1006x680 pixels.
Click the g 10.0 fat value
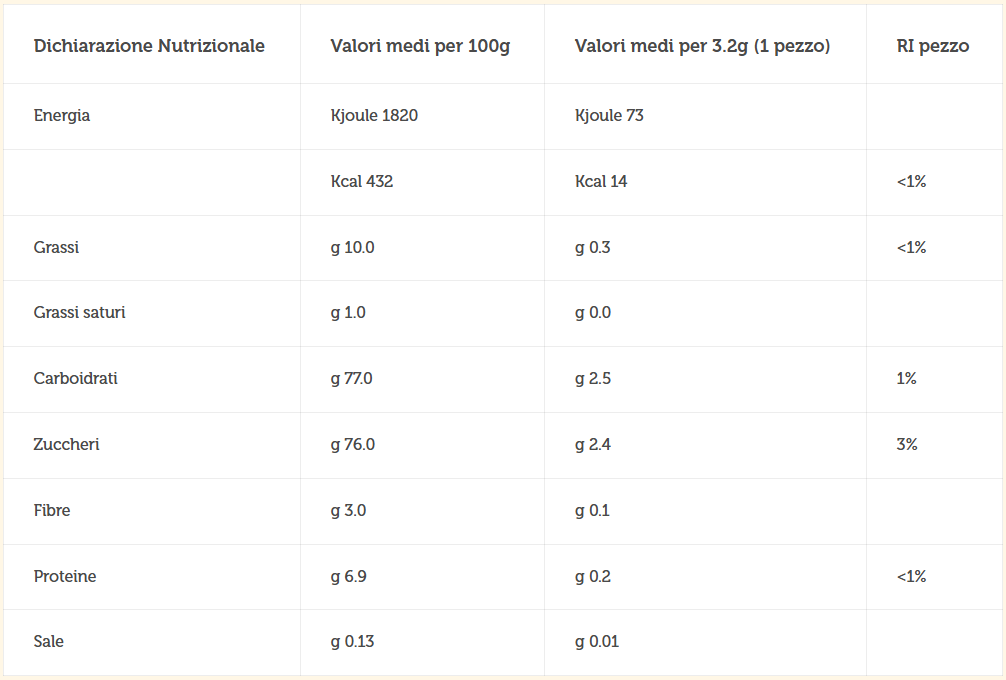(x=352, y=248)
